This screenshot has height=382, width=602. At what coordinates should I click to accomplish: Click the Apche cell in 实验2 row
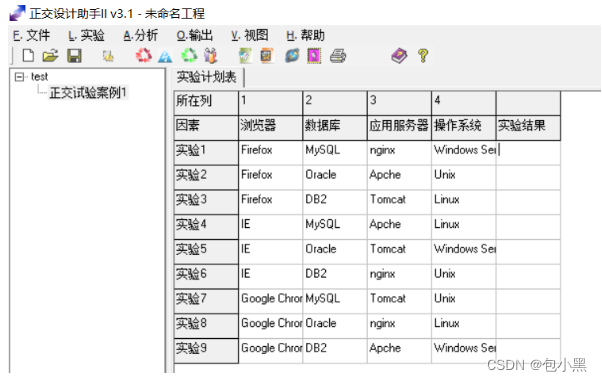click(399, 177)
